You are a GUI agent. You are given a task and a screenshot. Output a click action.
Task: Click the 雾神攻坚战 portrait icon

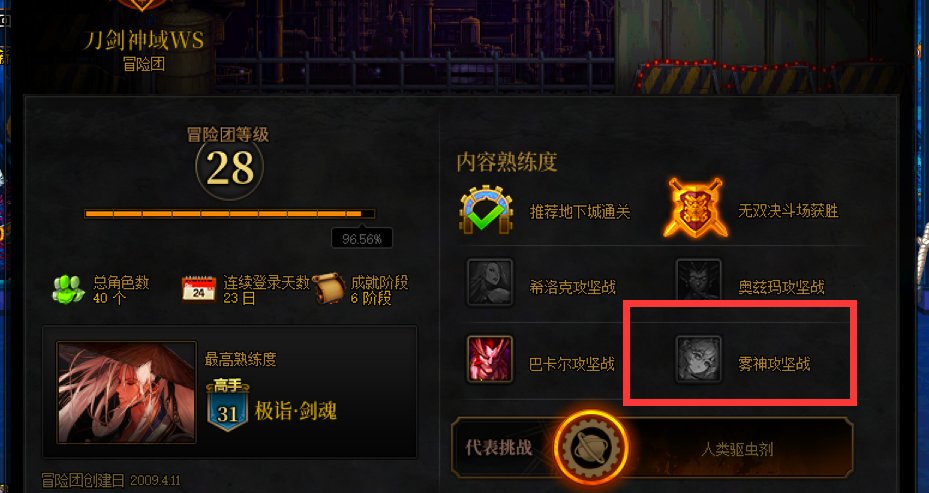[x=699, y=359]
